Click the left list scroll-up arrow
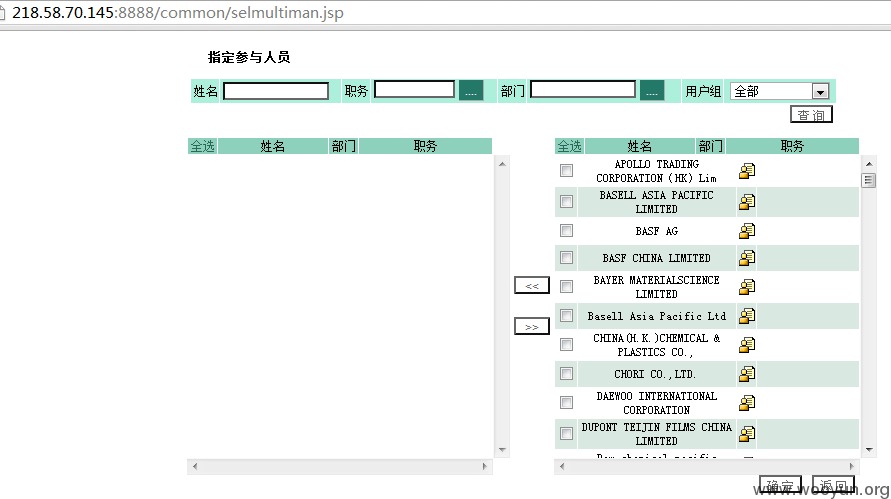891x499 pixels. click(x=502, y=164)
